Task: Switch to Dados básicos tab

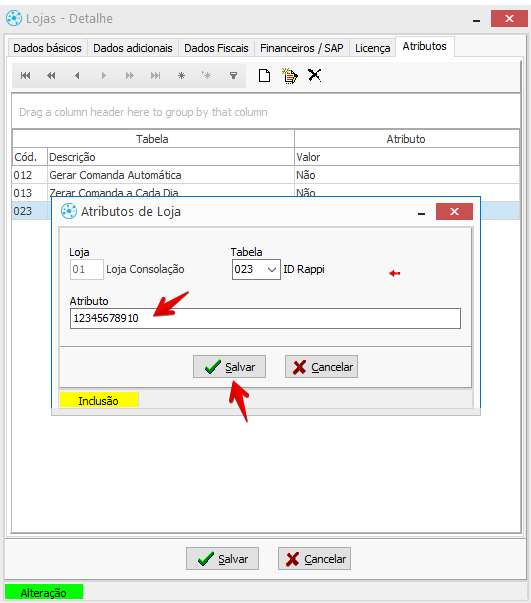Action: (47, 48)
